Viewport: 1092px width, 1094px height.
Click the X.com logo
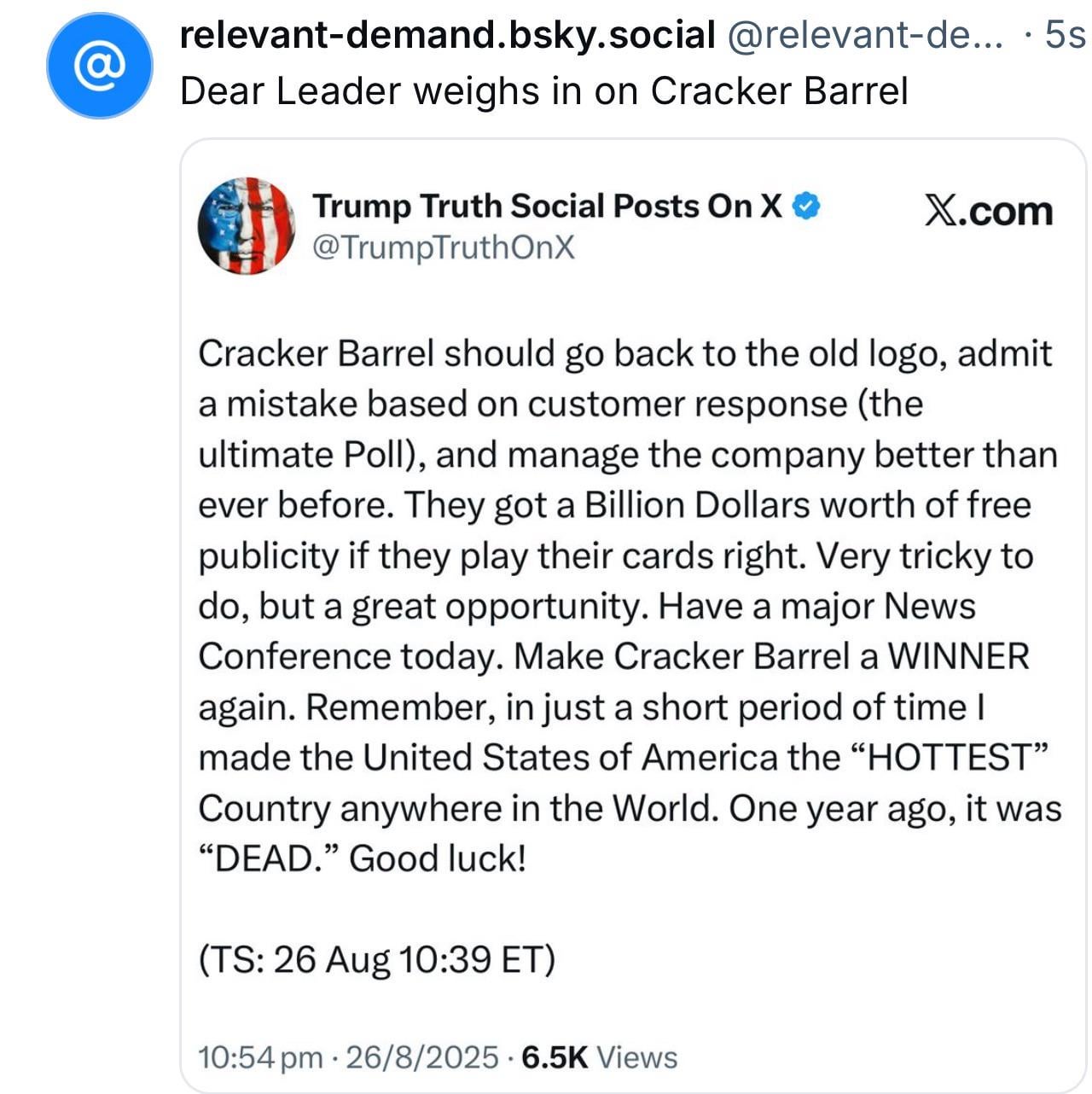(988, 211)
